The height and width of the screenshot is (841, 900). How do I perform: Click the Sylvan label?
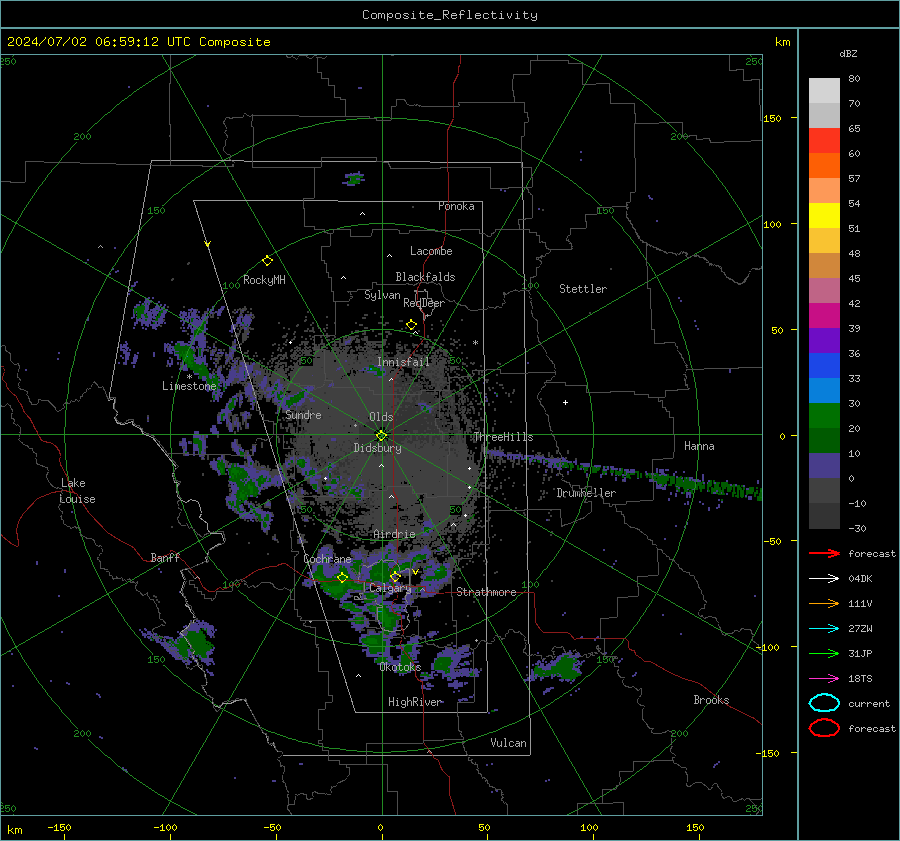pyautogui.click(x=382, y=295)
